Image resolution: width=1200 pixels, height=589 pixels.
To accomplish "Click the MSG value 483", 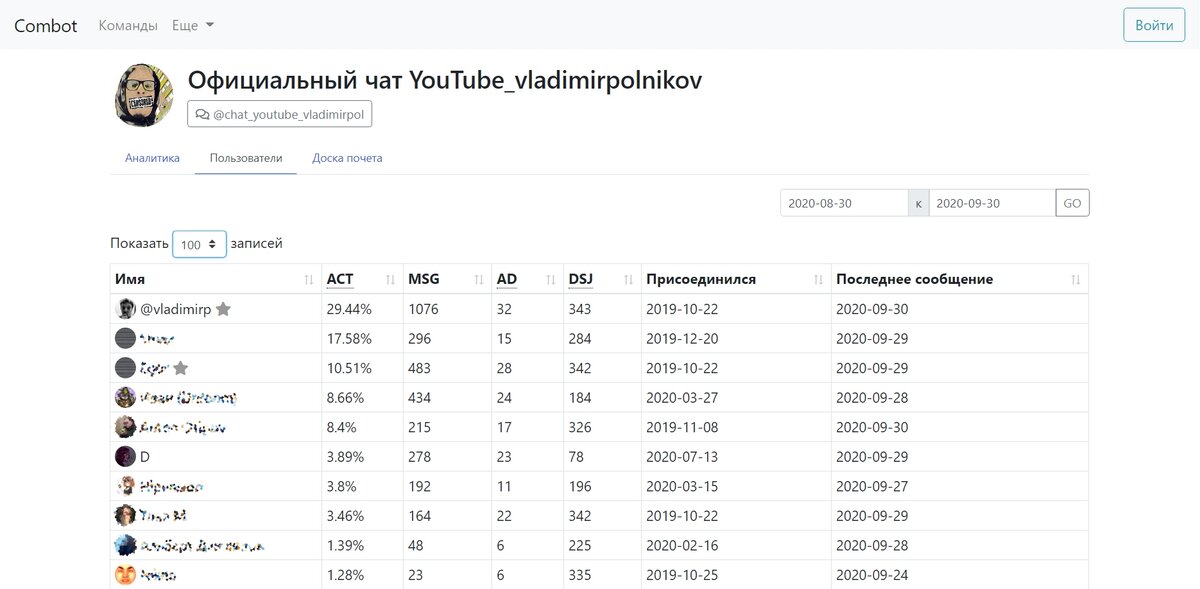I will (x=420, y=369).
